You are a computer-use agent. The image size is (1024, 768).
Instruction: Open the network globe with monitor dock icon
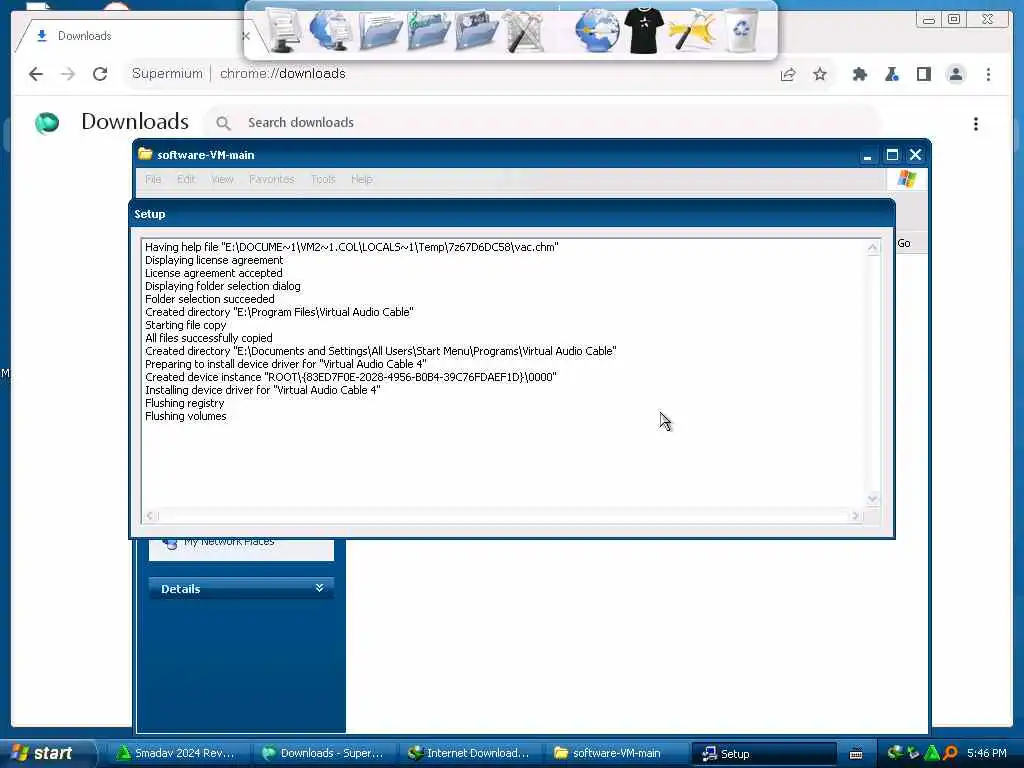pos(330,31)
